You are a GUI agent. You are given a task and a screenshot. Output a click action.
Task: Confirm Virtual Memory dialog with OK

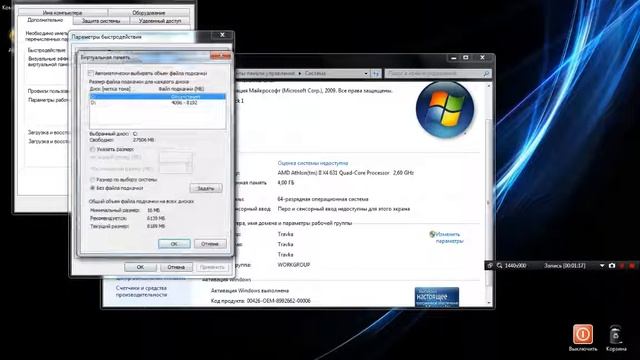[174, 244]
